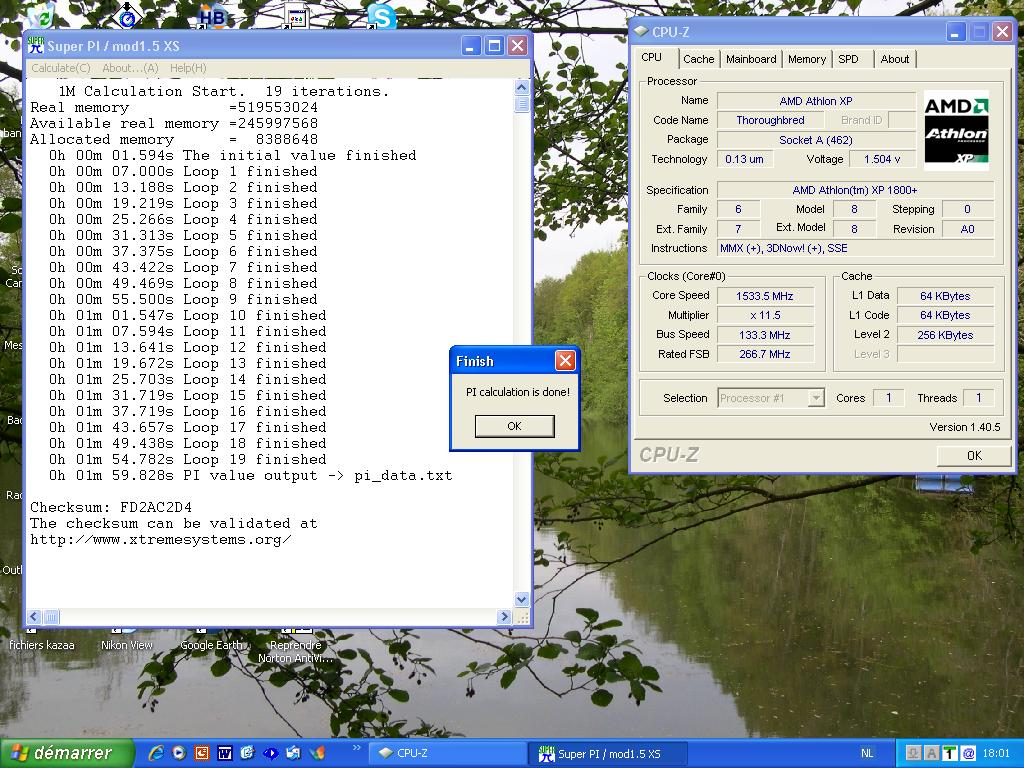Open the About...(A) menu in Super PI
The image size is (1024, 768).
coord(130,68)
